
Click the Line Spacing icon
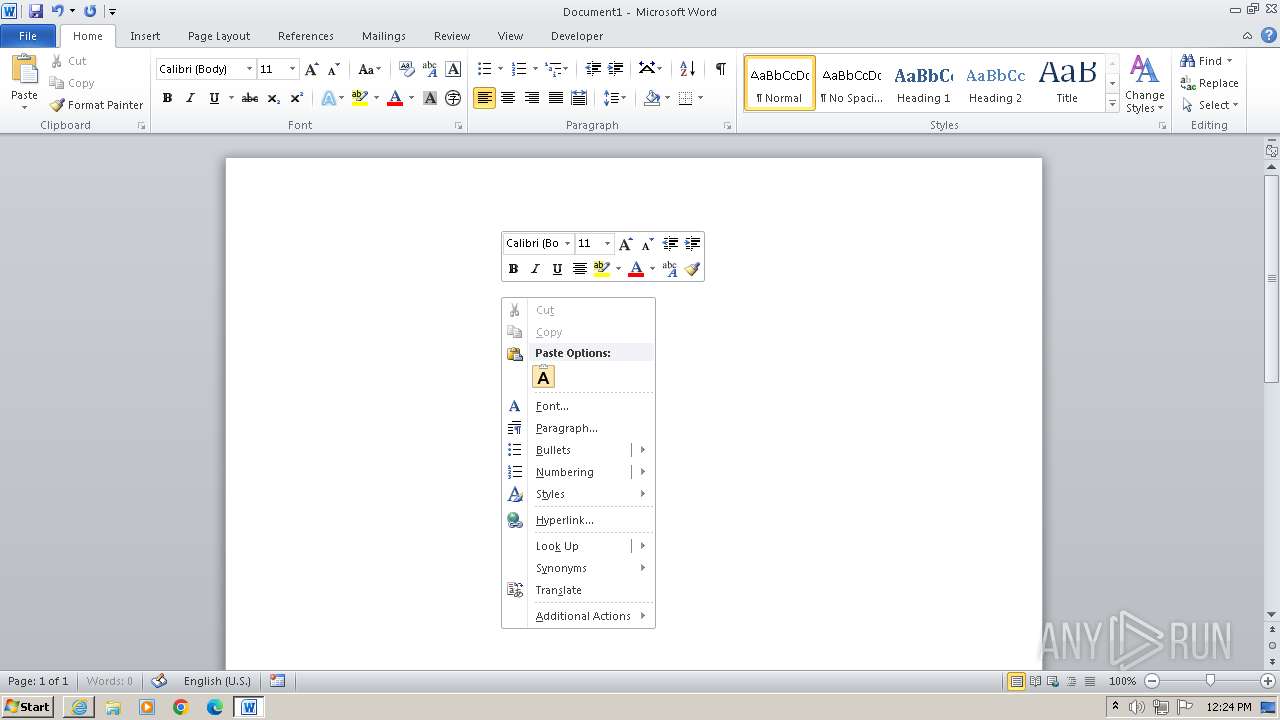pyautogui.click(x=610, y=98)
